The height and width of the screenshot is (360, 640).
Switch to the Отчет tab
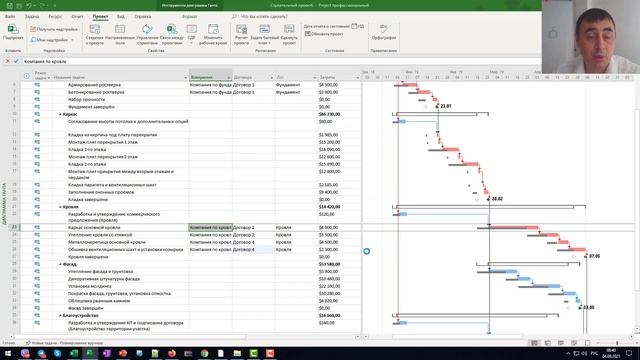77,17
